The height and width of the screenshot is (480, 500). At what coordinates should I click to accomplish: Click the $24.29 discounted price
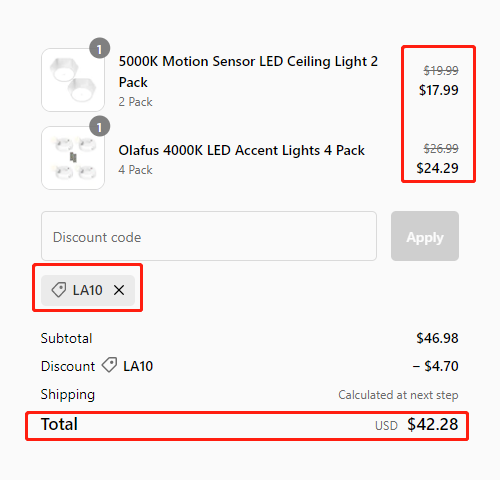437,168
